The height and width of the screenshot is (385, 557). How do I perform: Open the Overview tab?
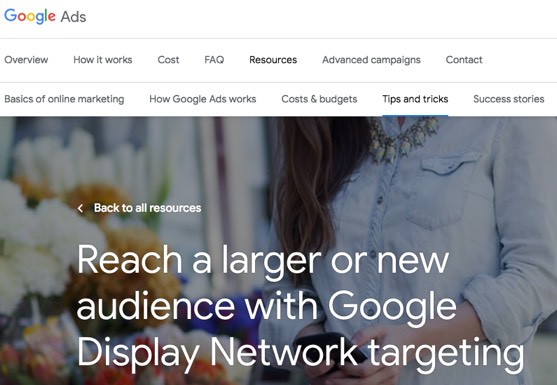click(x=26, y=60)
